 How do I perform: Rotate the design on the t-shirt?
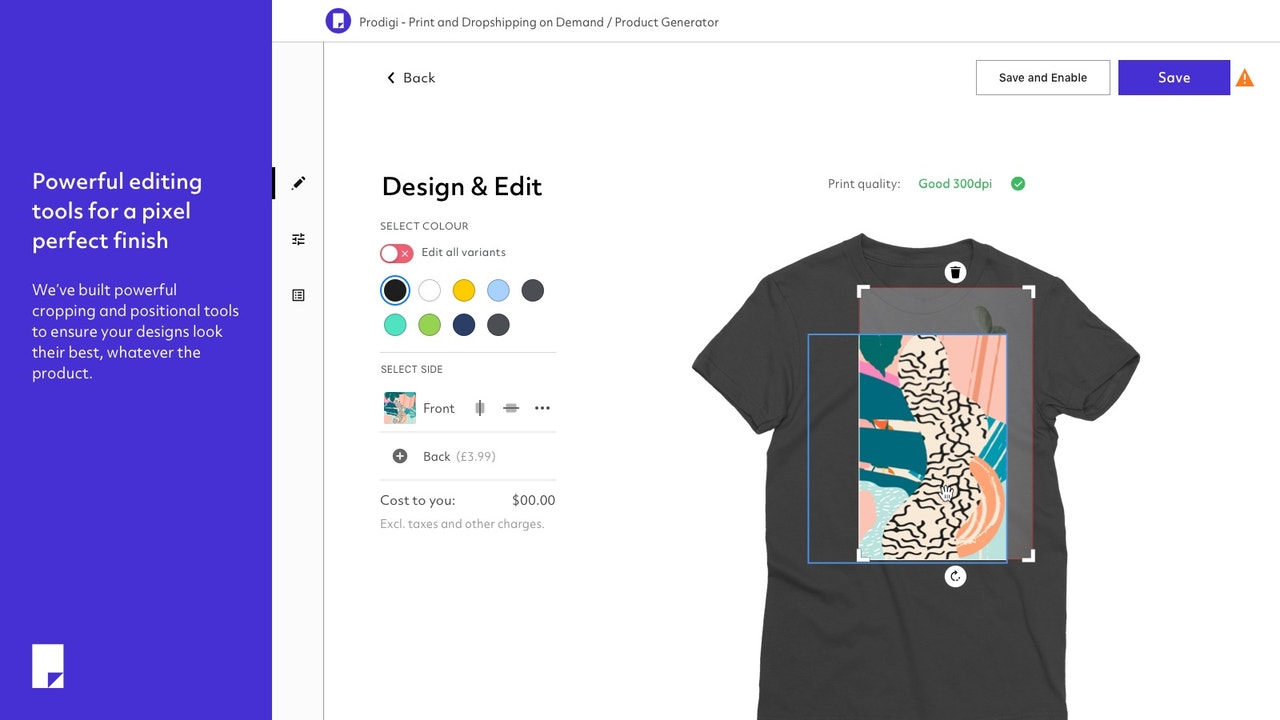coord(955,576)
